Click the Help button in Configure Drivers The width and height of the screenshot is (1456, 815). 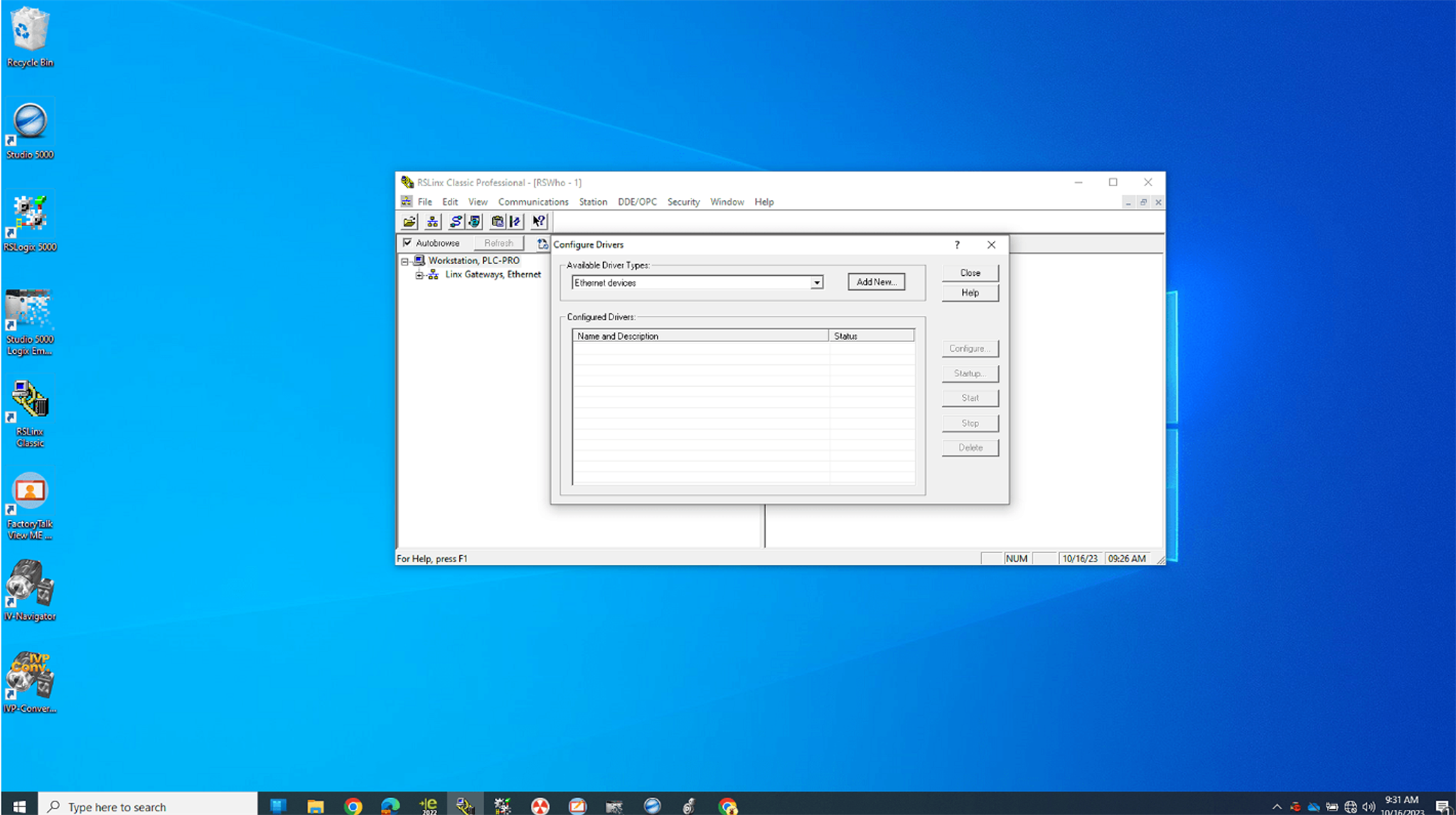tap(970, 293)
